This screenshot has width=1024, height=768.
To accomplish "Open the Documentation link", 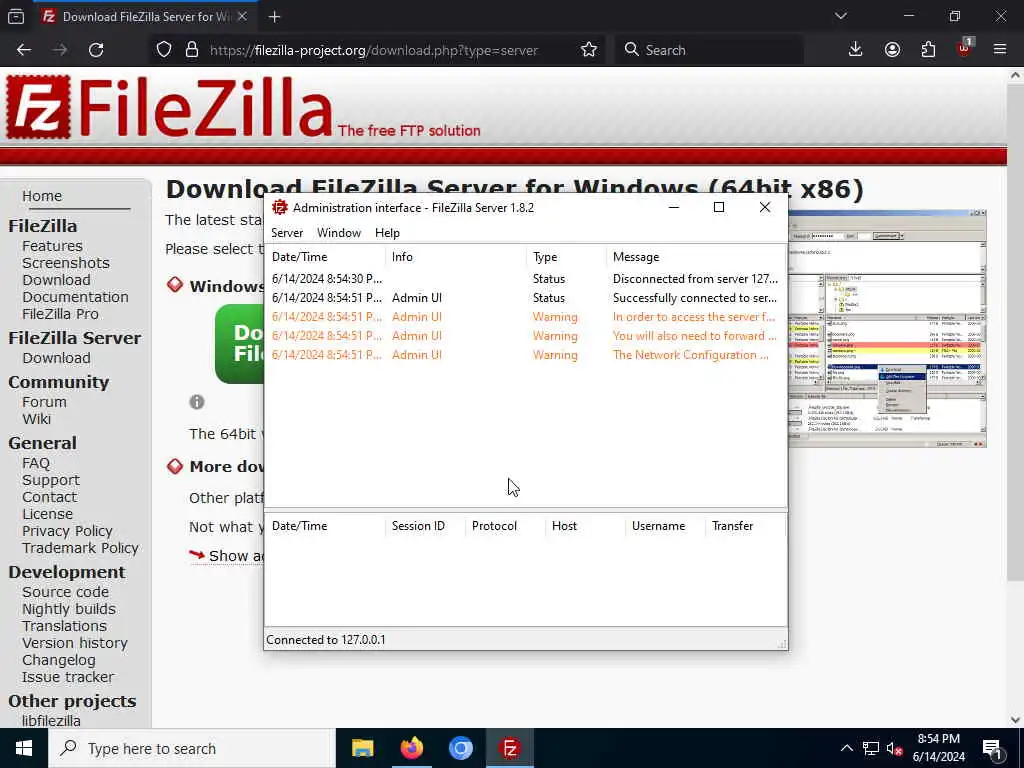I will [75, 297].
